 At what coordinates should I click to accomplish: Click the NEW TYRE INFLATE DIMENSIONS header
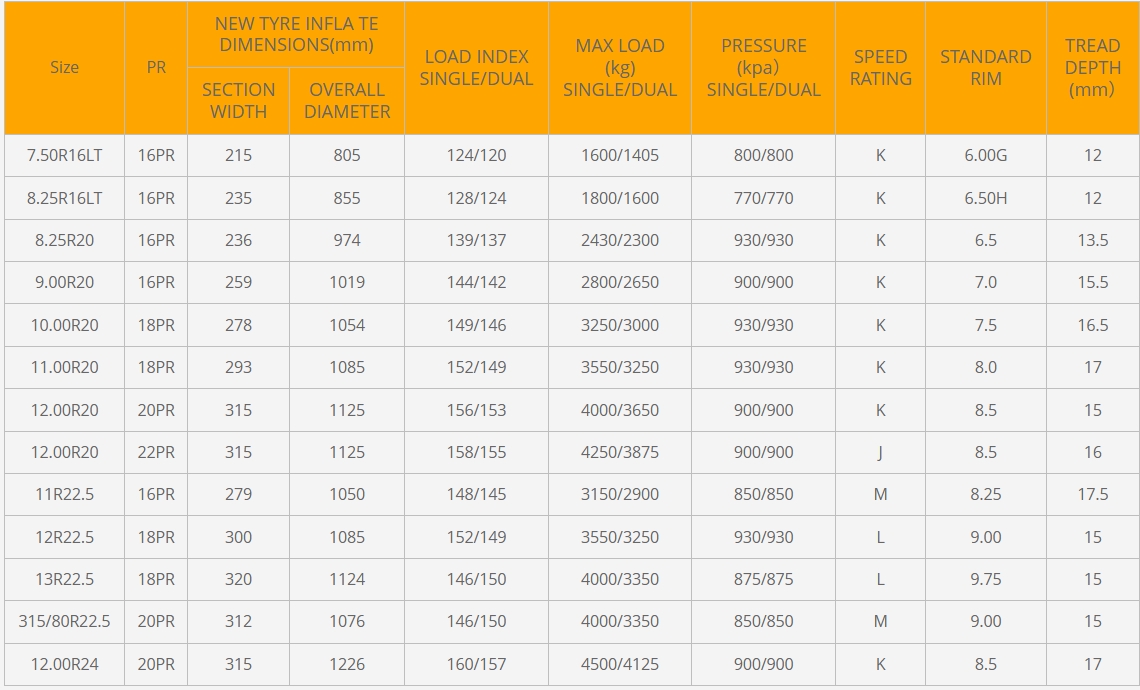(296, 34)
